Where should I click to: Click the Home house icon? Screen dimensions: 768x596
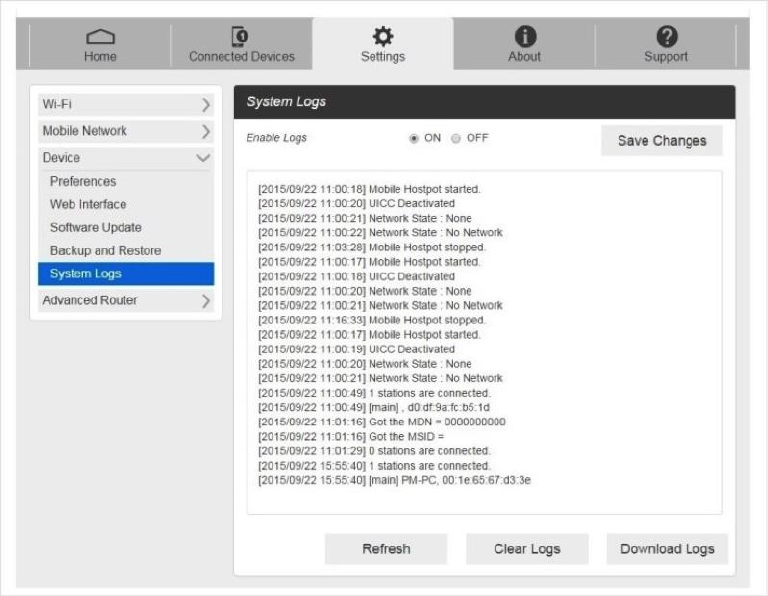(100, 37)
